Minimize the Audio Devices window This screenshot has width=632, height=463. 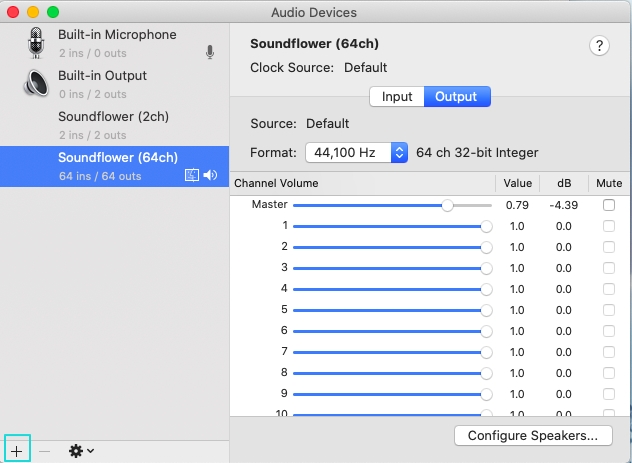(x=33, y=12)
